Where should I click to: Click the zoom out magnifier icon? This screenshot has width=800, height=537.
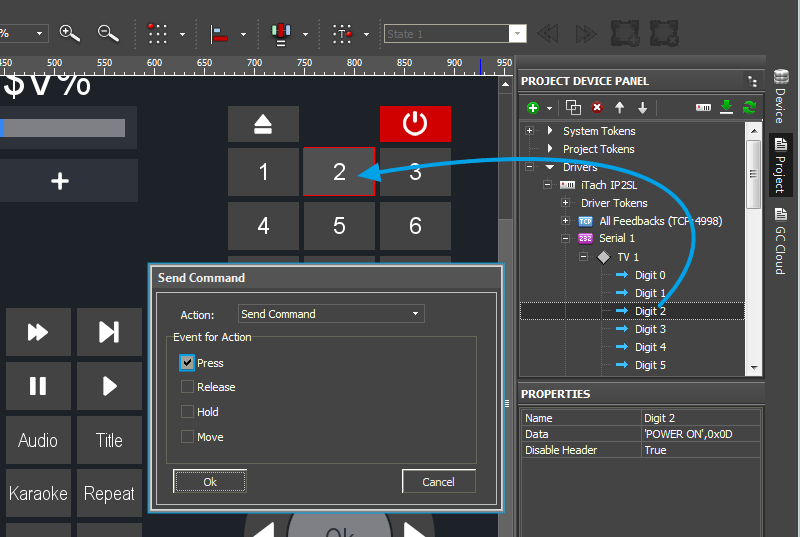click(x=108, y=33)
